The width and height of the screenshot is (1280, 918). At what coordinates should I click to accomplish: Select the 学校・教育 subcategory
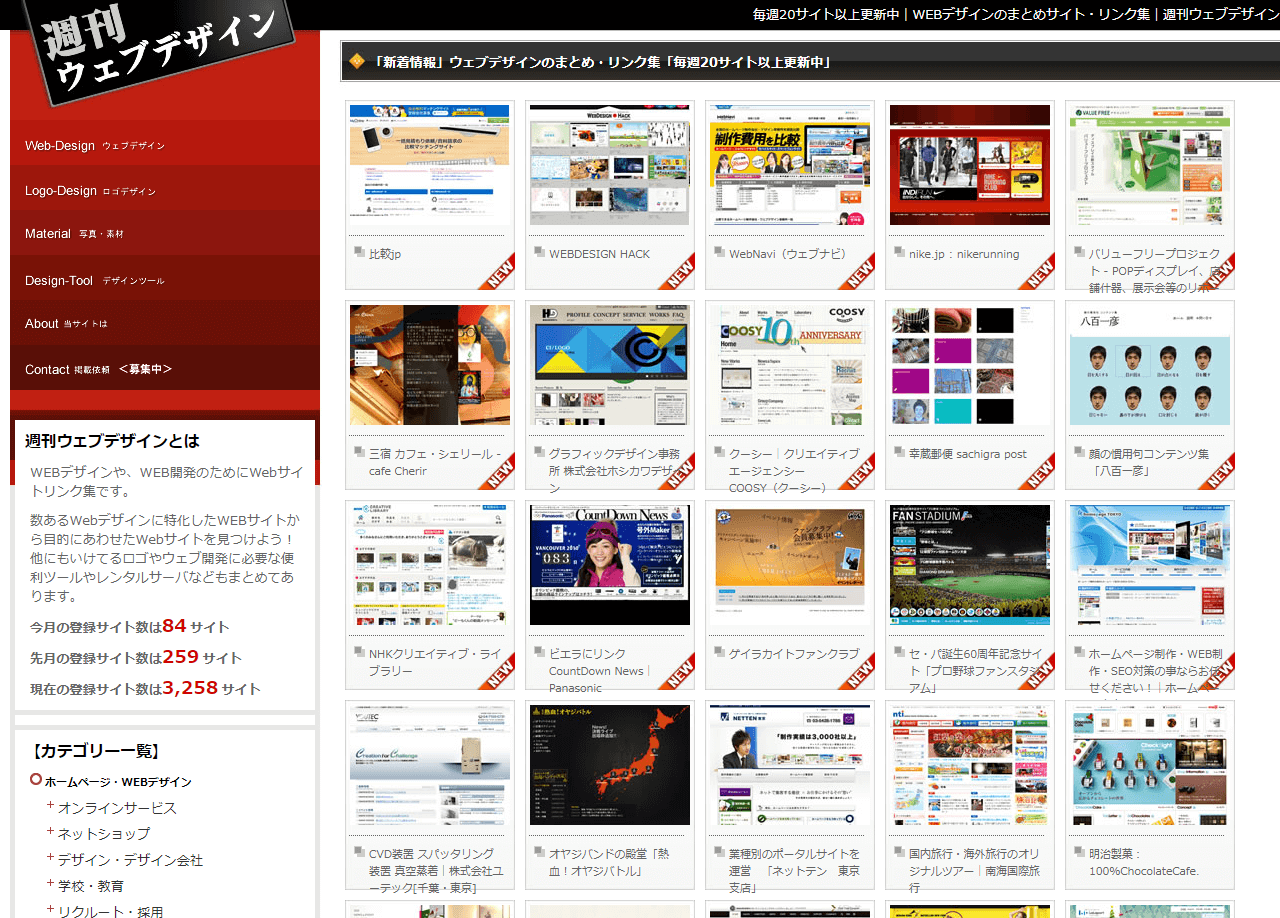pyautogui.click(x=91, y=886)
